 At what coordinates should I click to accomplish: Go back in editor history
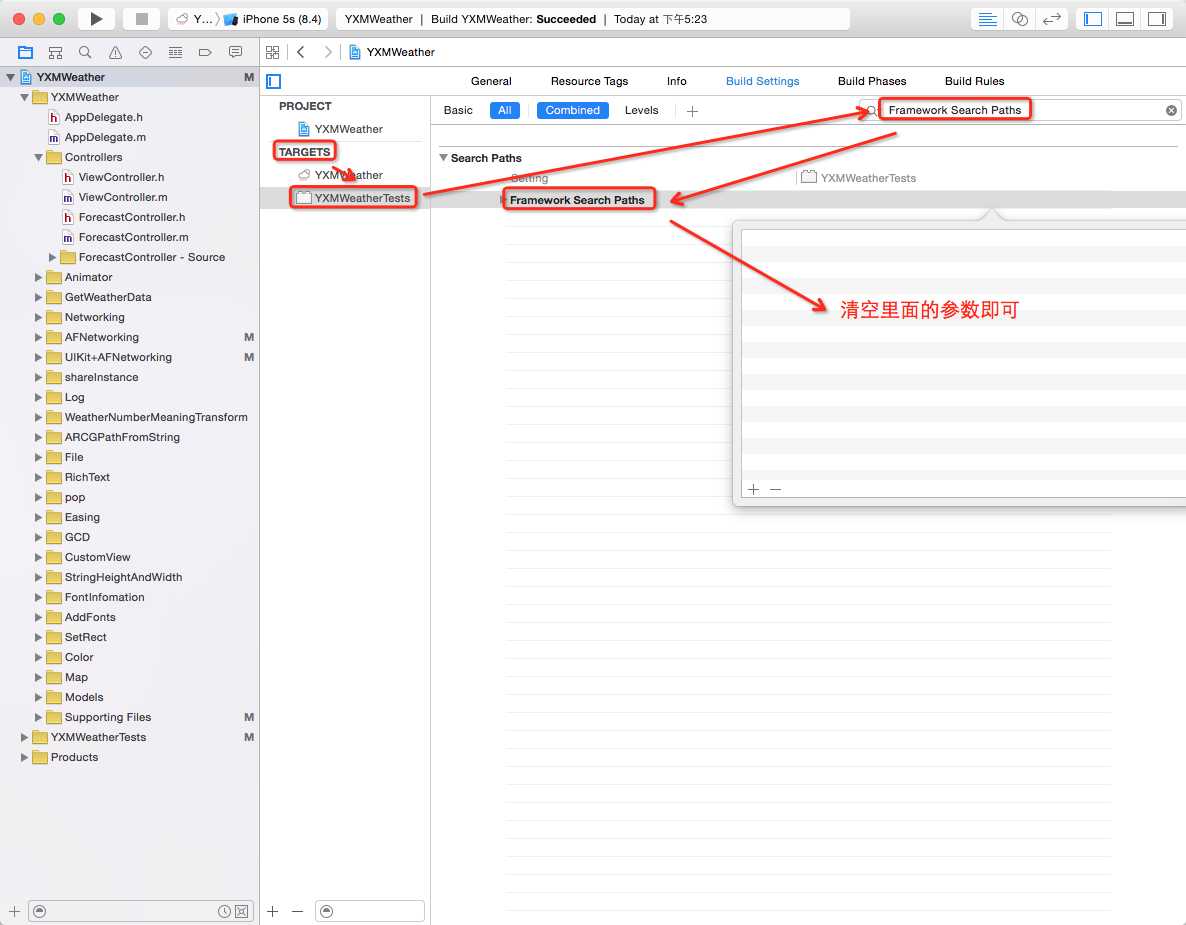pyautogui.click(x=301, y=52)
